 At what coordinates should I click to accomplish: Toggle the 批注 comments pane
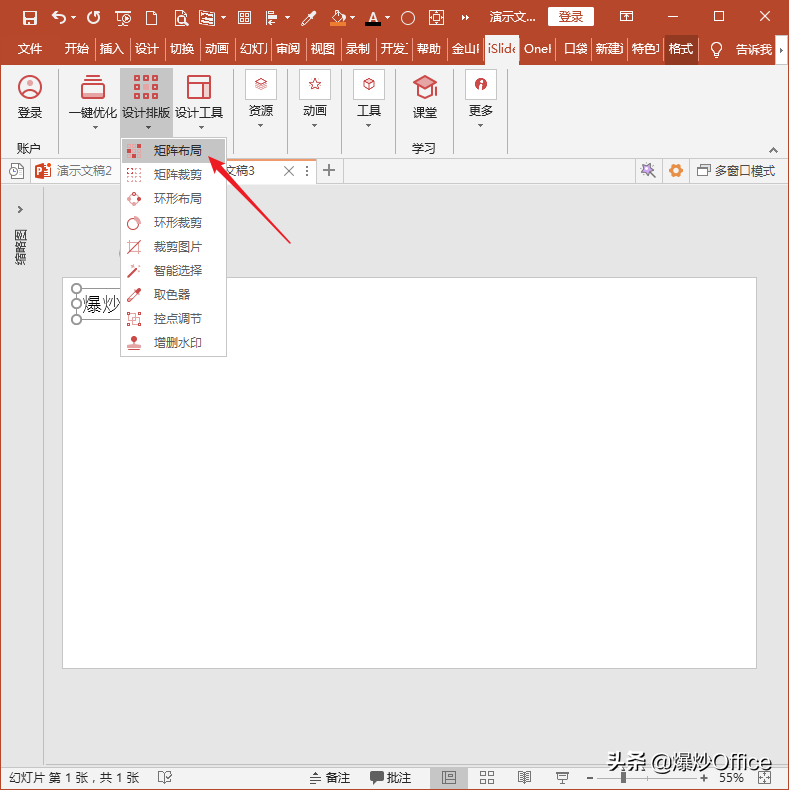click(390, 778)
